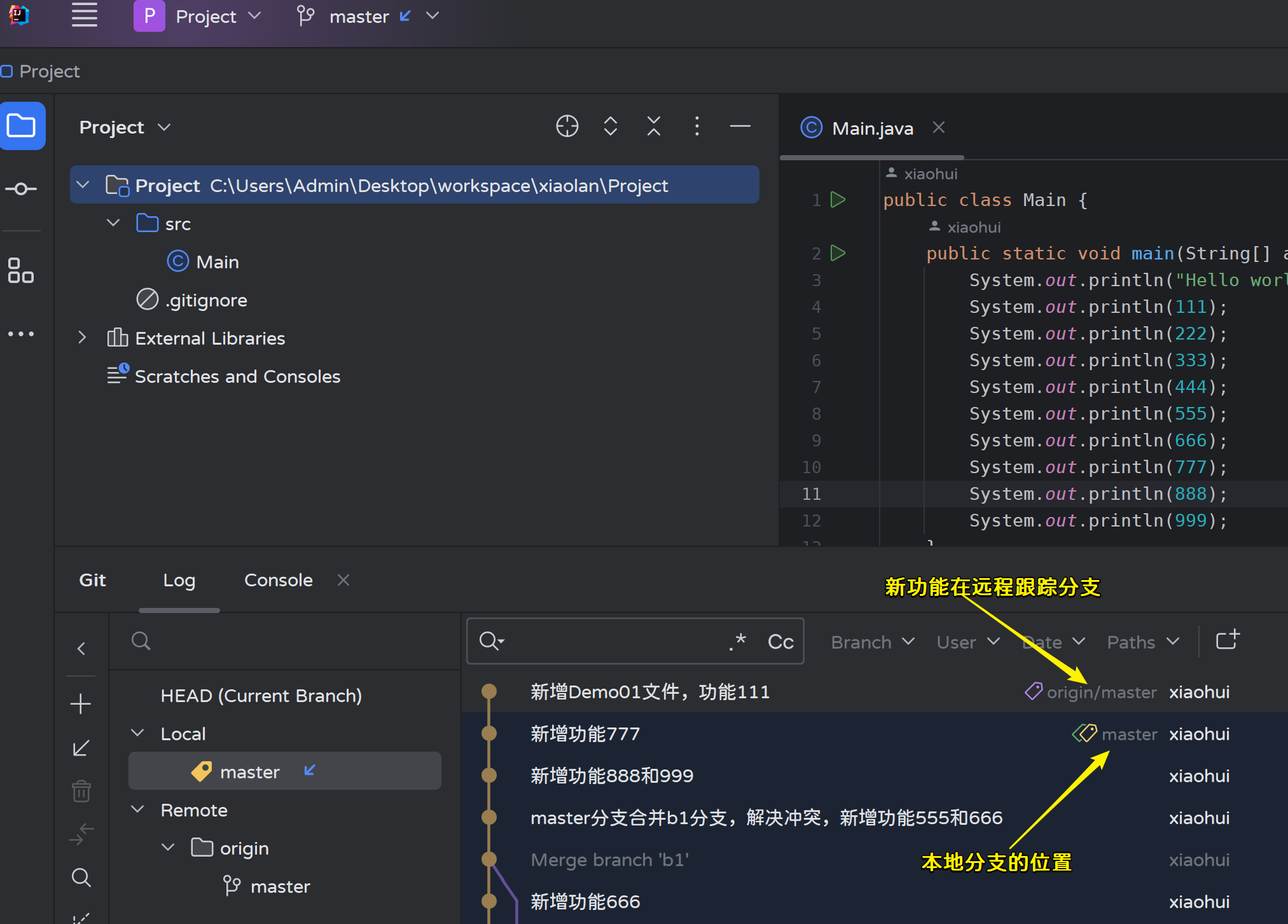The width and height of the screenshot is (1288, 924).
Task: Click the update selected branch arrow icon
Action: (81, 748)
